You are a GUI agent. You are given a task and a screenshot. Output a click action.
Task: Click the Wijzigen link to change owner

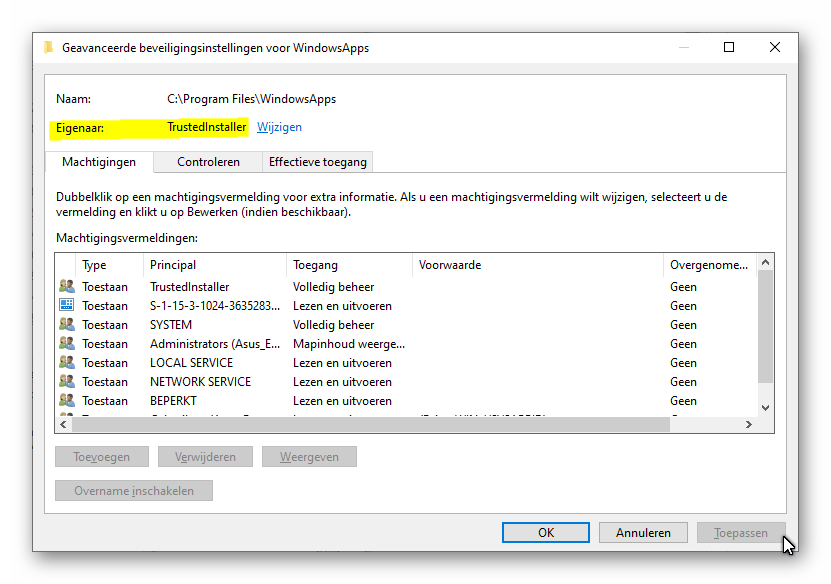click(279, 127)
